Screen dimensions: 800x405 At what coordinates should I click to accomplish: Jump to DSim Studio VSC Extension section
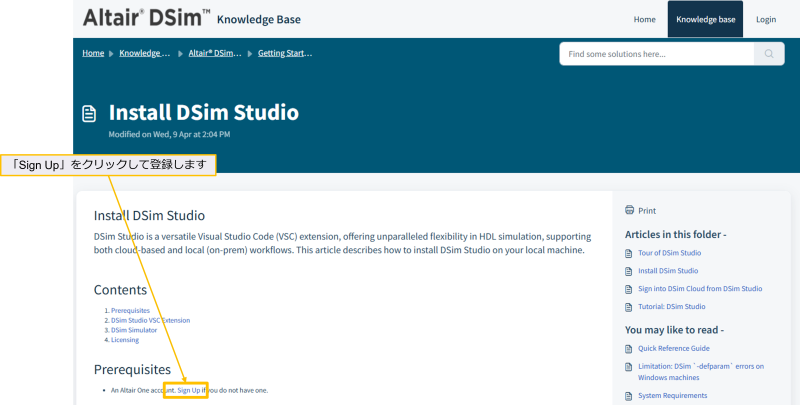(151, 320)
